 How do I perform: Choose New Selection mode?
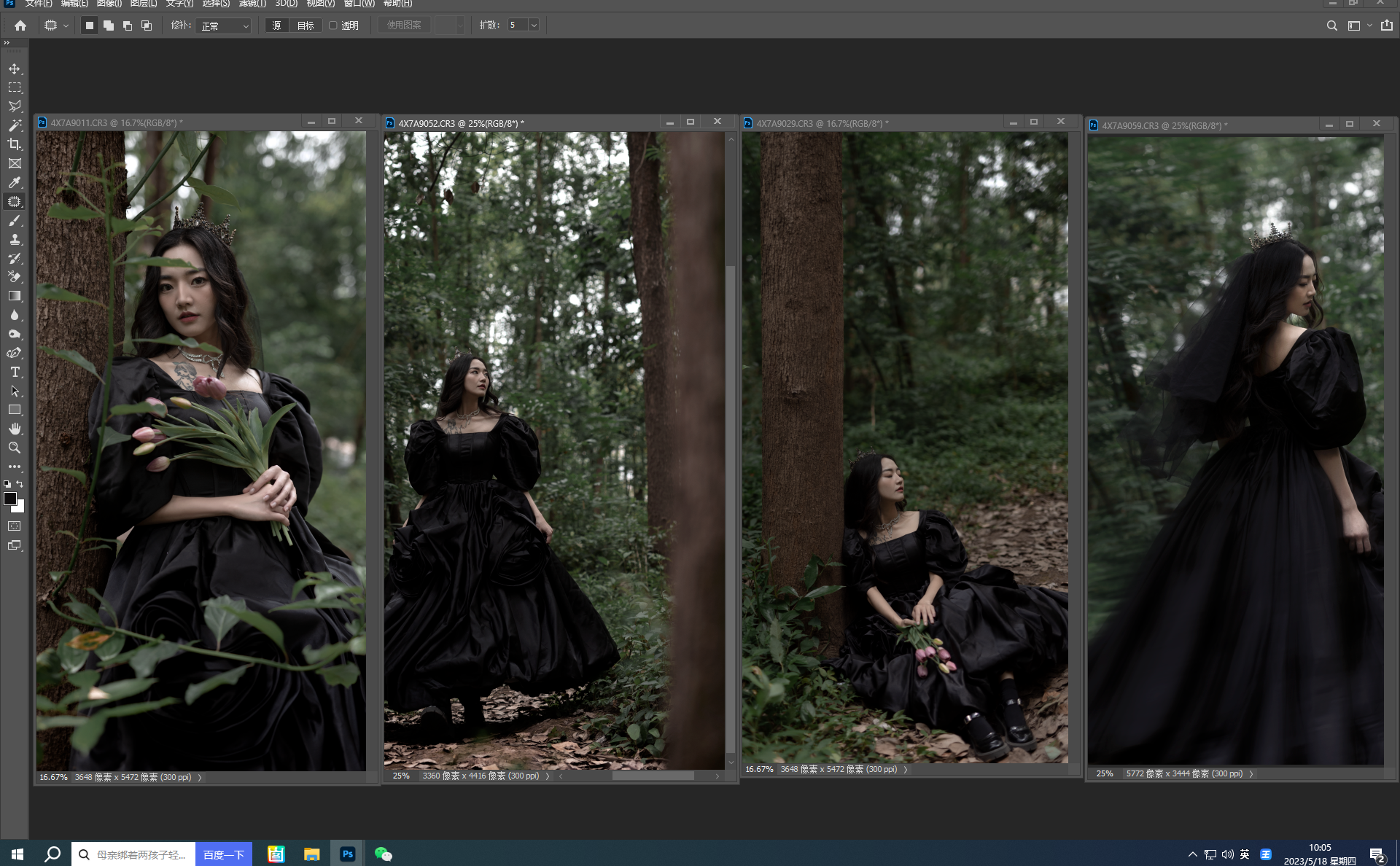90,26
